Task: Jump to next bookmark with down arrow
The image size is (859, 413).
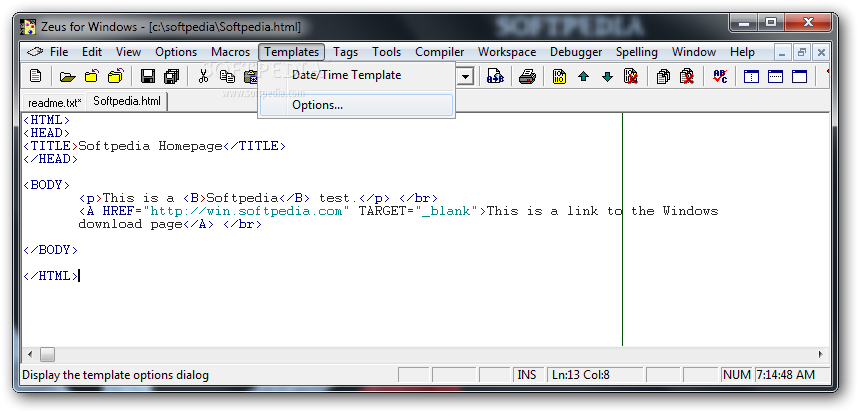Action: tap(607, 76)
